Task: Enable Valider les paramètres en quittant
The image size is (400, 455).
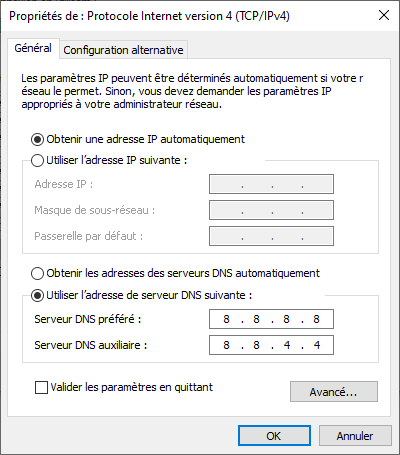Action: (41, 387)
